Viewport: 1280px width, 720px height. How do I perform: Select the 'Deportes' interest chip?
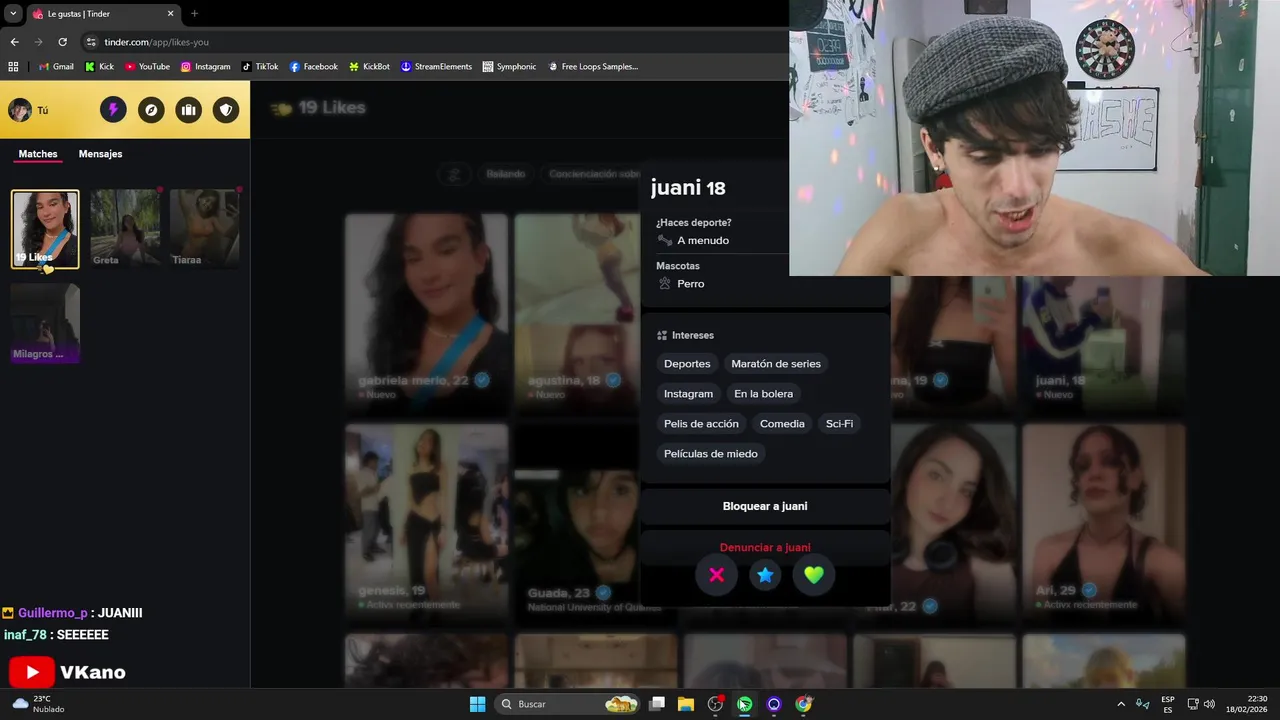(x=687, y=364)
